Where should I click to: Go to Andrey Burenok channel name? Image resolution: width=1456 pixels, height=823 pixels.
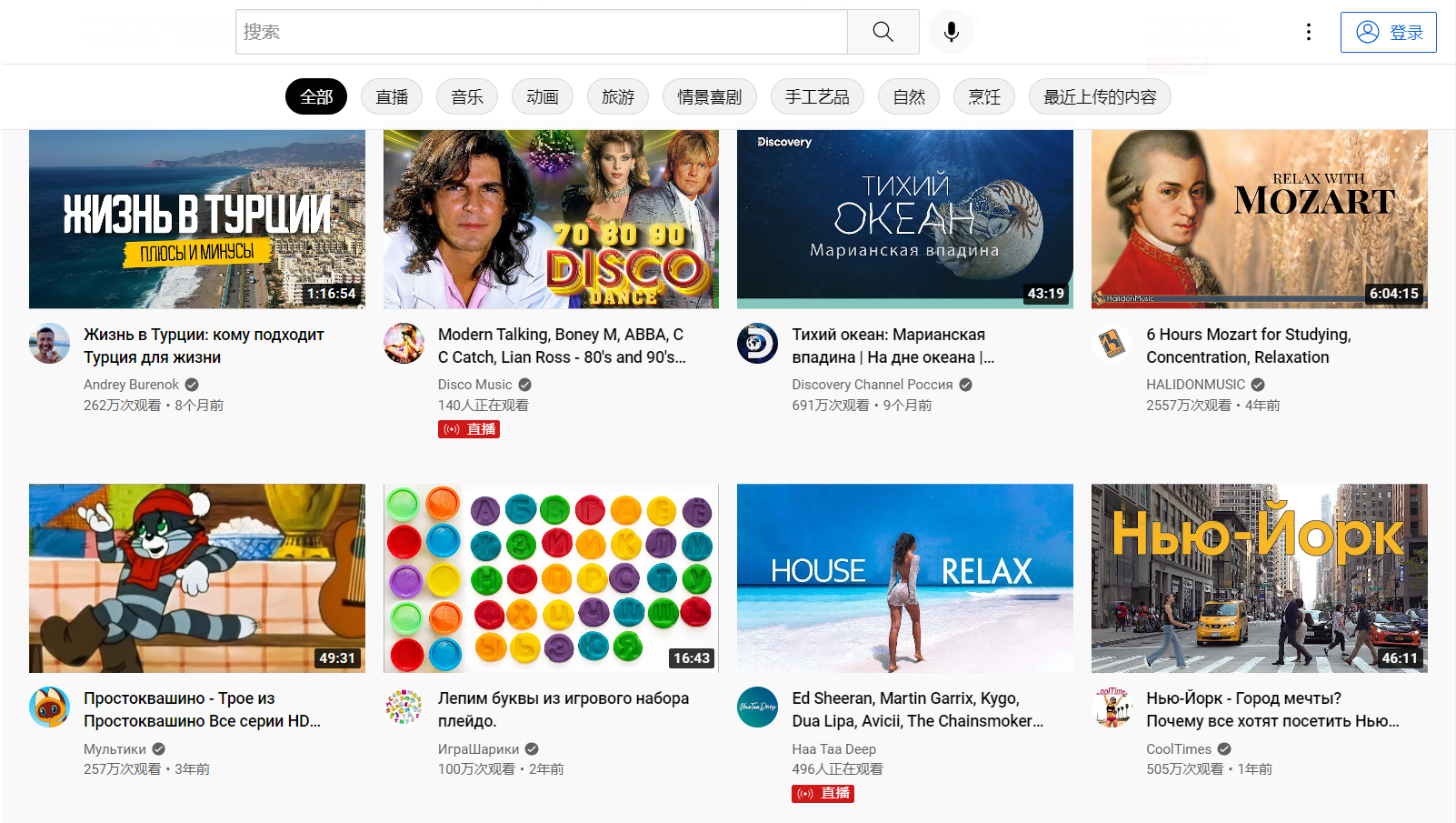pyautogui.click(x=131, y=385)
